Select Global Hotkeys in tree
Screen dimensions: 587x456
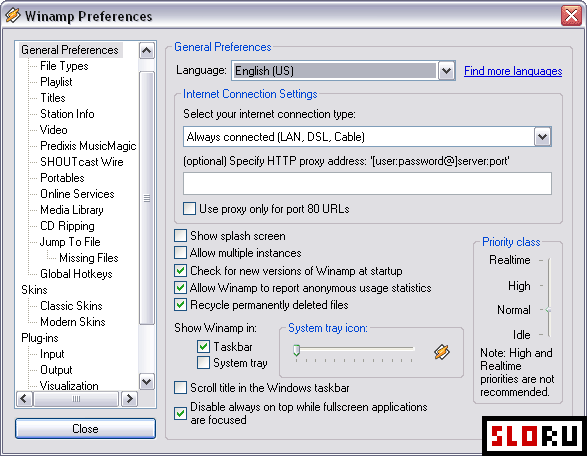[76, 274]
